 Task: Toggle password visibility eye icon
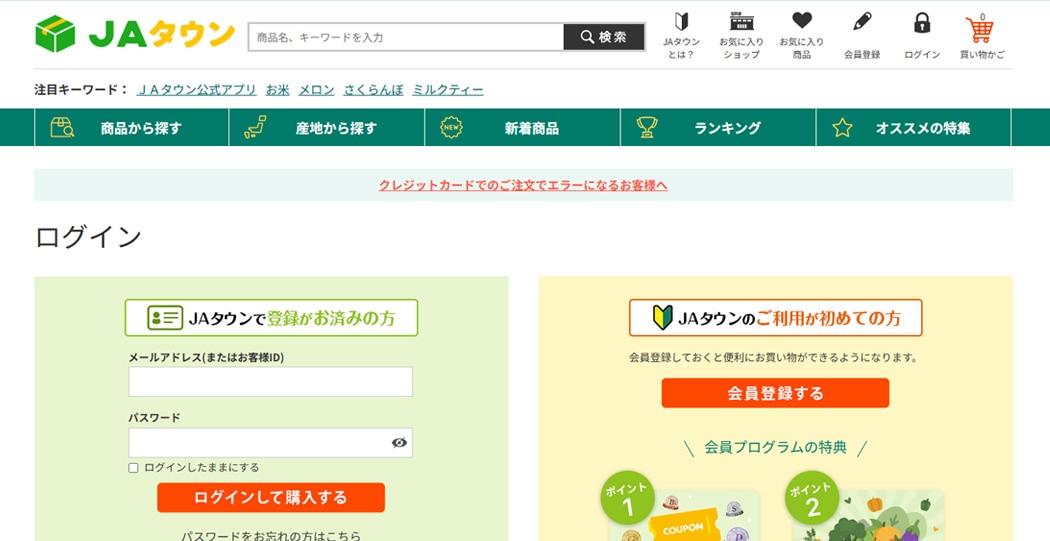(x=399, y=443)
